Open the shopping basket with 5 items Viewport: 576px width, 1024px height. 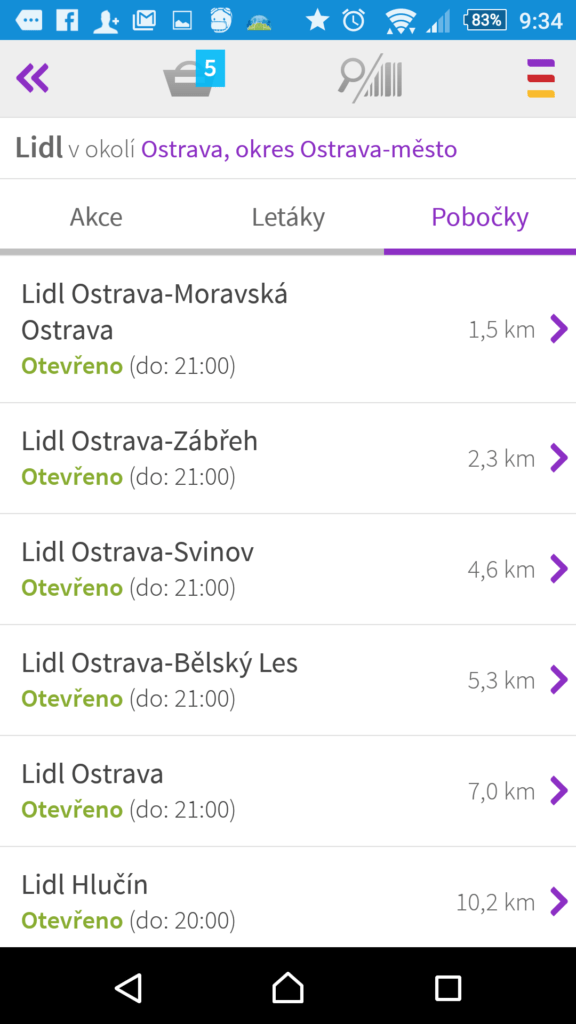pyautogui.click(x=193, y=74)
